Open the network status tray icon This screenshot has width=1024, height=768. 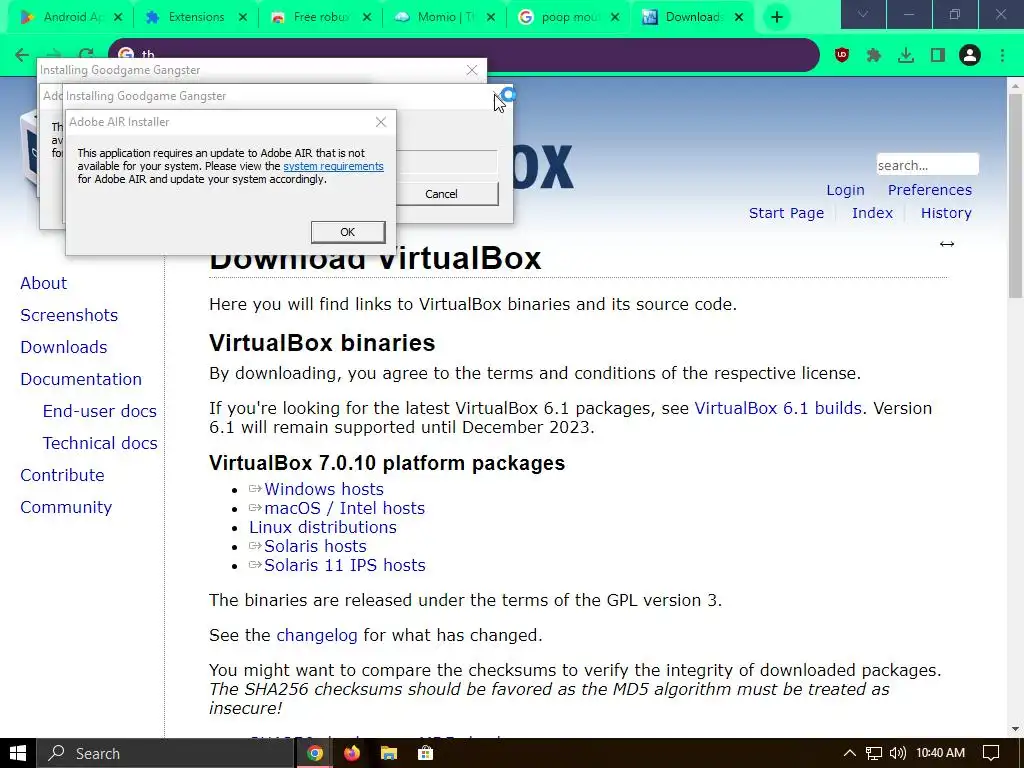point(873,753)
